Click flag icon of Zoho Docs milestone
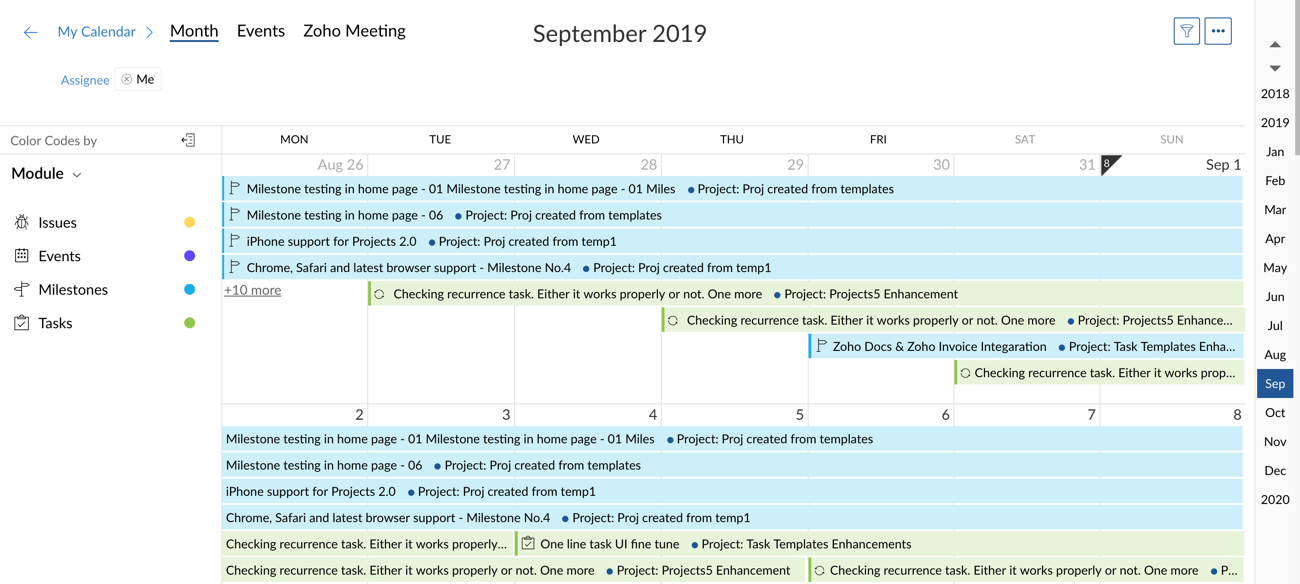 (821, 346)
